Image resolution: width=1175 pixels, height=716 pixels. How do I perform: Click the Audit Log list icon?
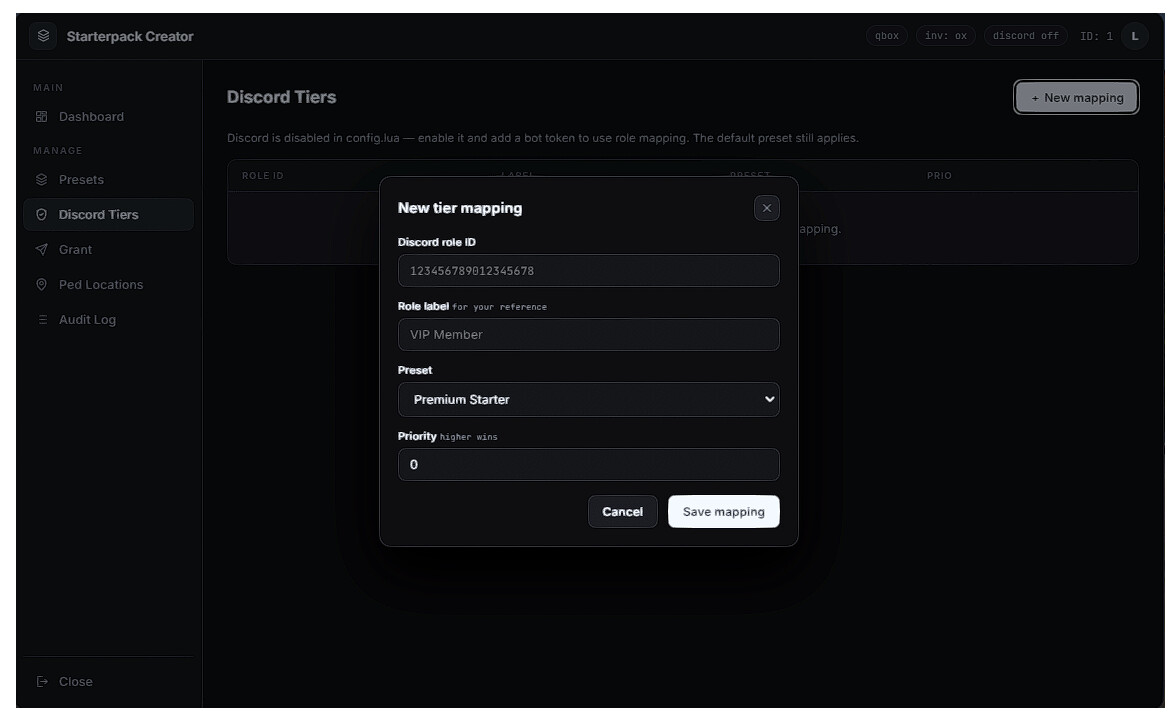click(x=42, y=319)
